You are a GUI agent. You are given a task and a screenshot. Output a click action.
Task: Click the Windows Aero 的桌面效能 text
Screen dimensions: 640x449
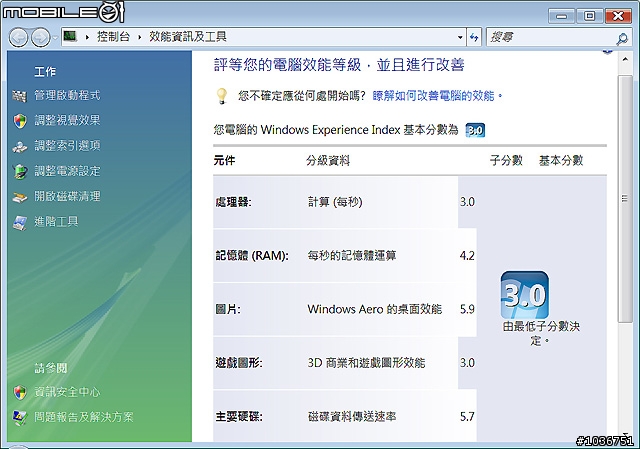[375, 309]
